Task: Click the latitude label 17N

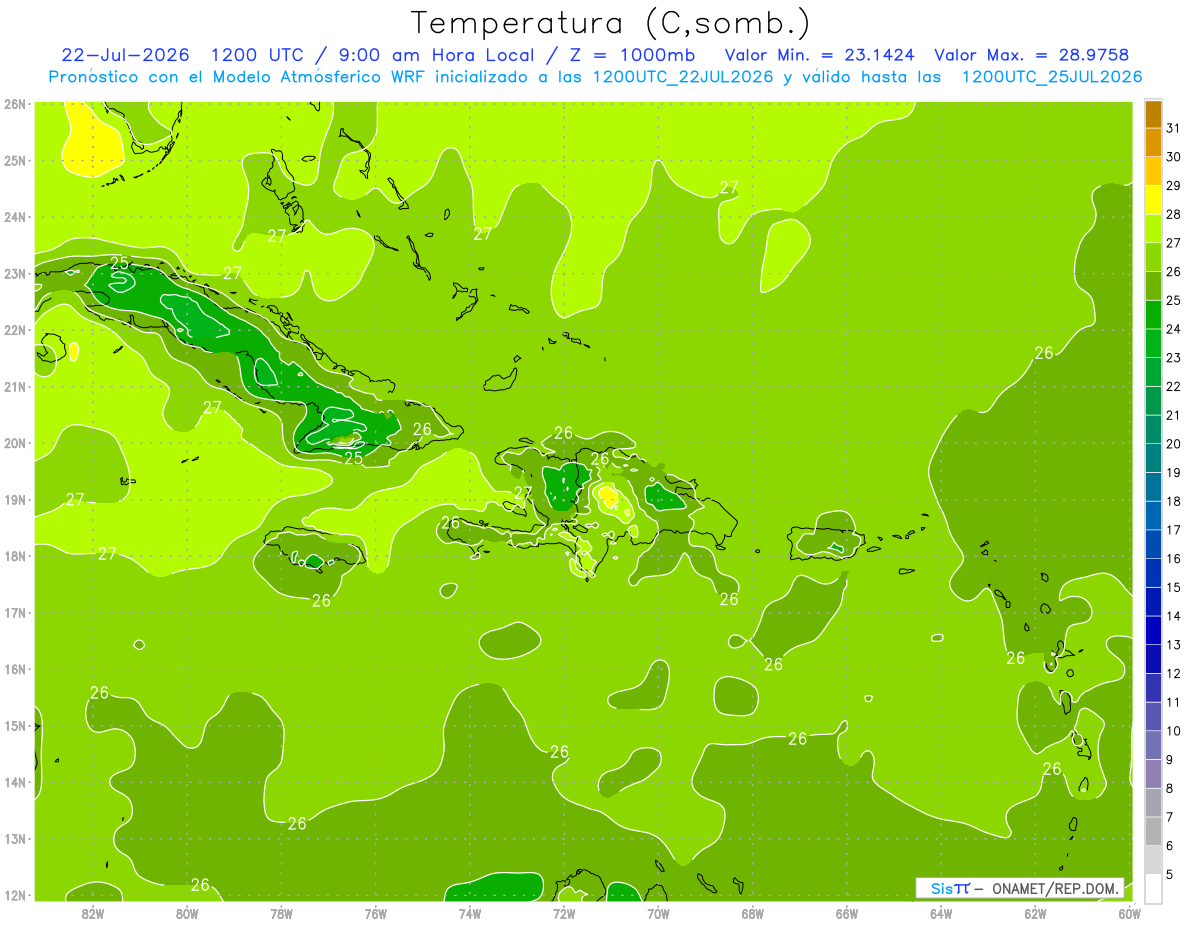Action: 15,613
